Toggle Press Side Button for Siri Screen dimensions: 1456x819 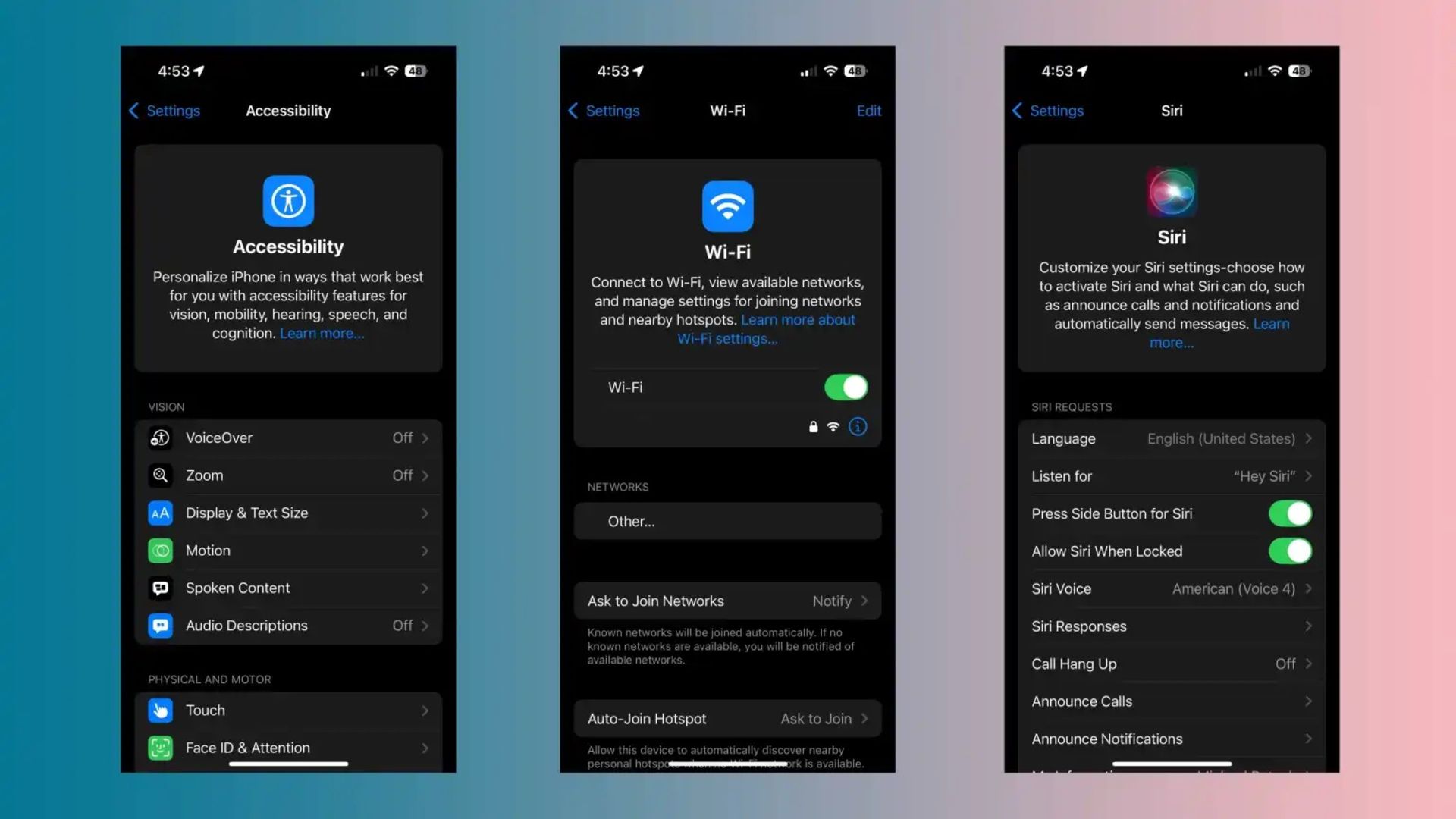(1290, 513)
